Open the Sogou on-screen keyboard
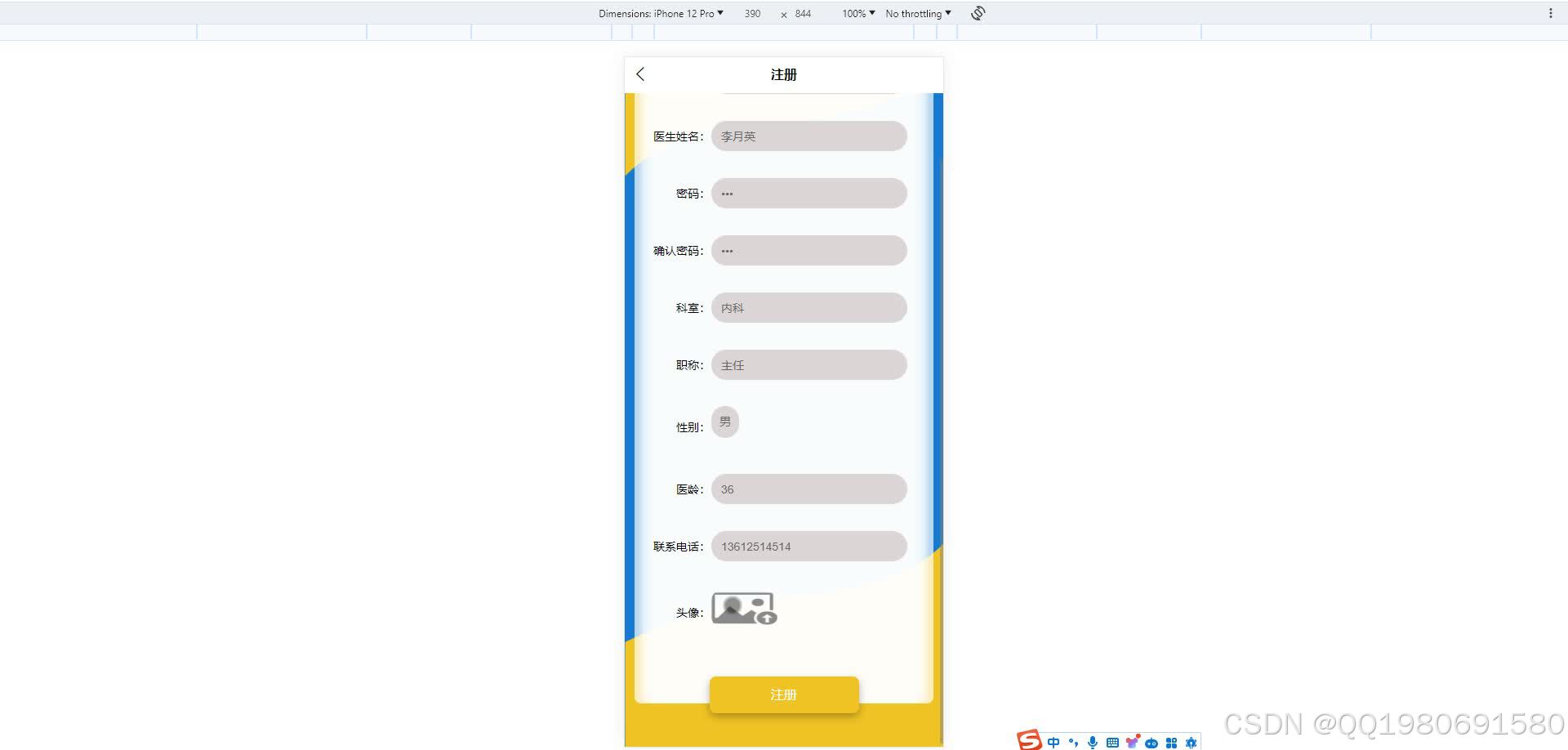 point(1111,742)
